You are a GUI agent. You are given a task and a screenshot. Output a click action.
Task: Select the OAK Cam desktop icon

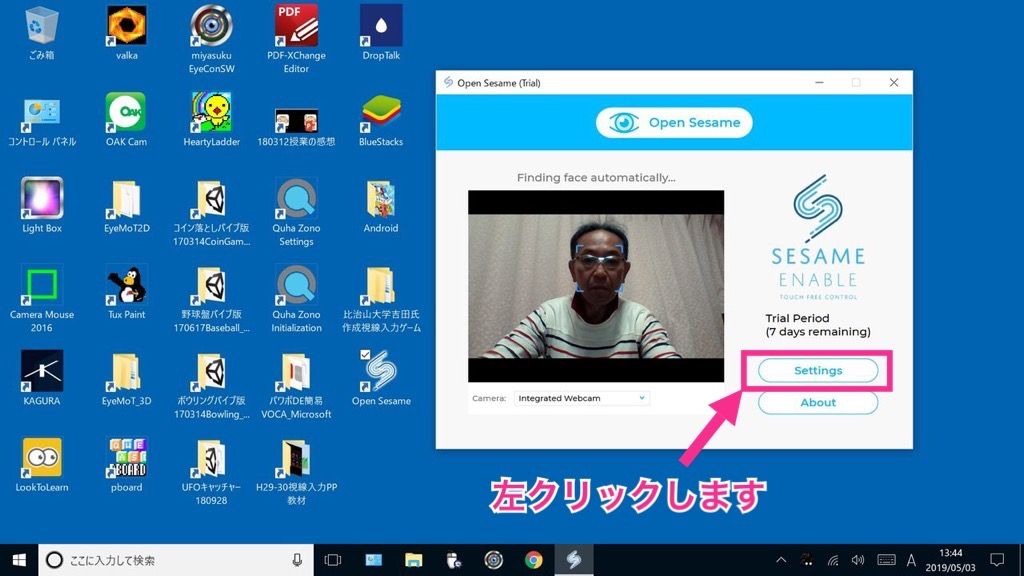tap(126, 120)
